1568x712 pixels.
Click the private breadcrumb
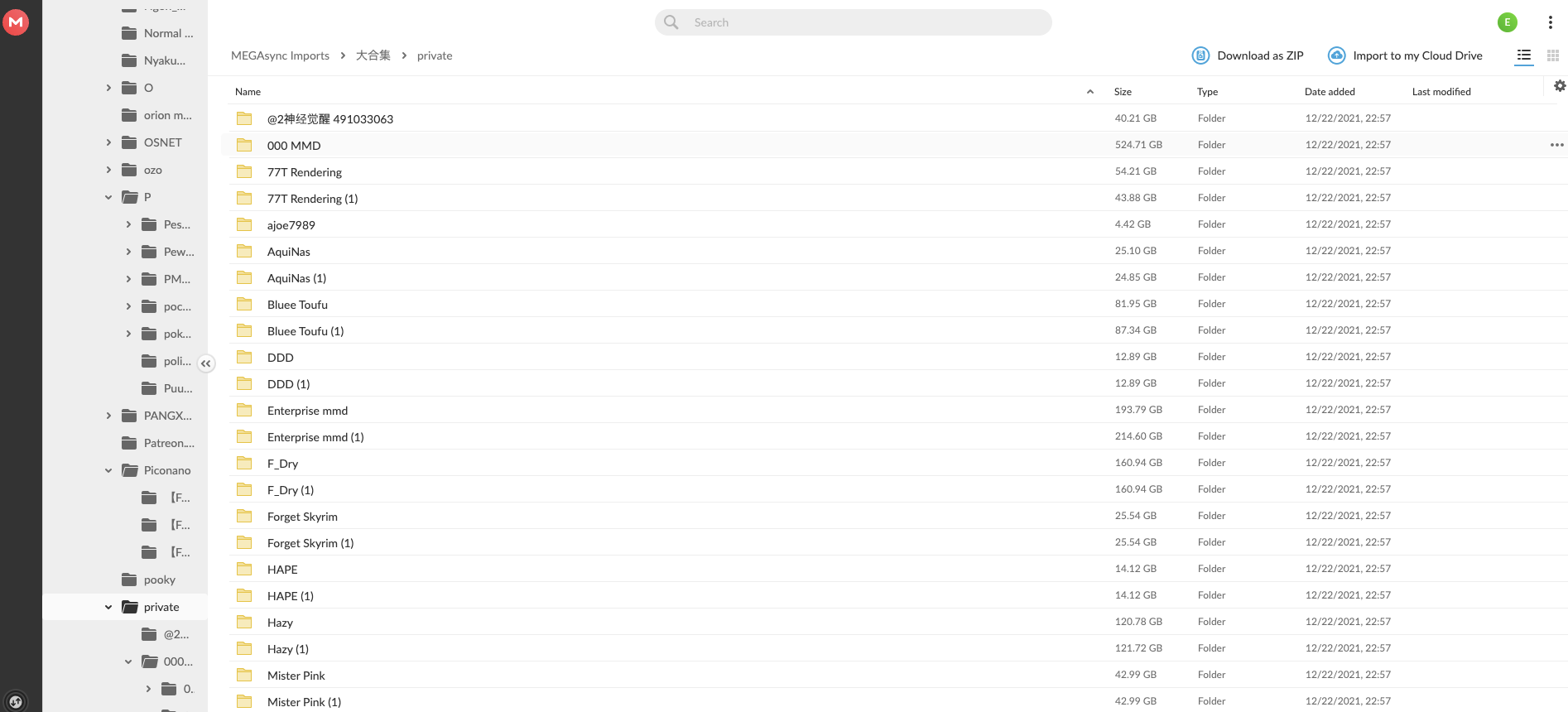tap(435, 55)
